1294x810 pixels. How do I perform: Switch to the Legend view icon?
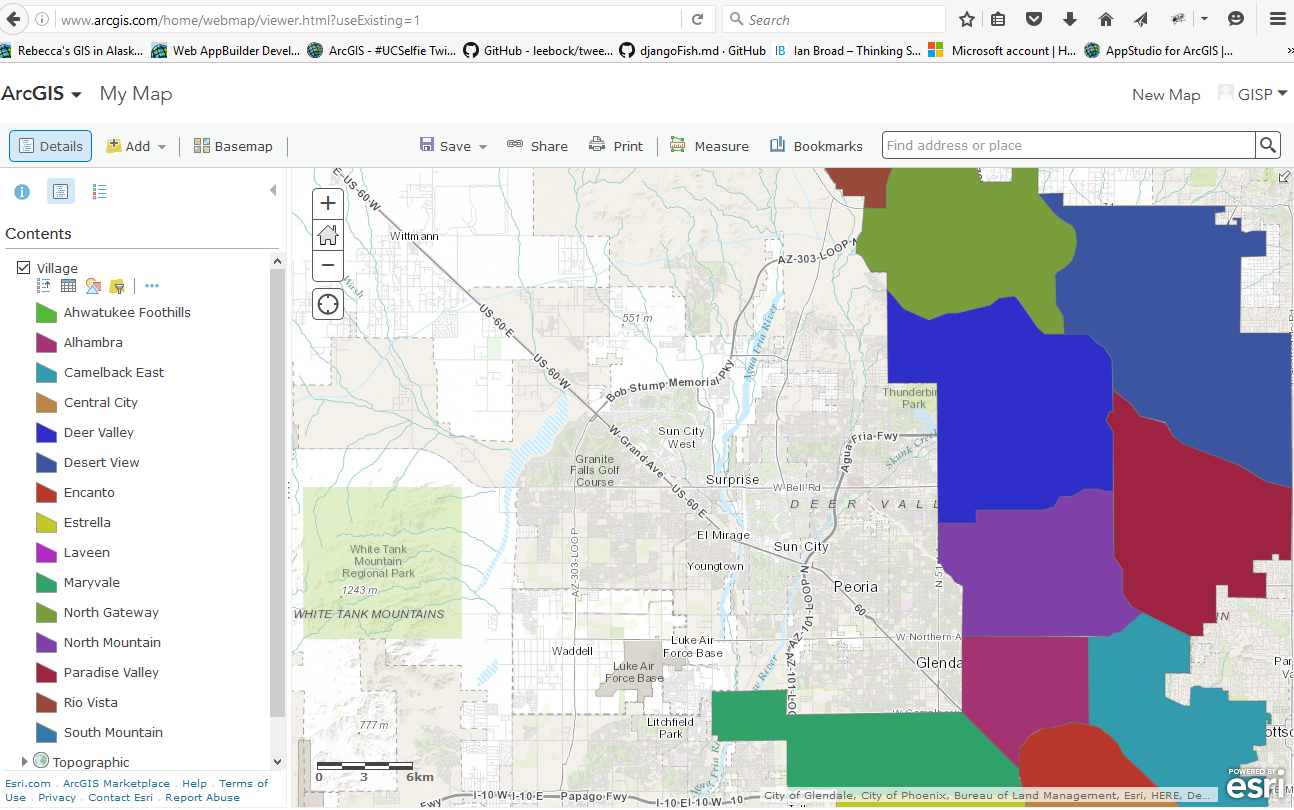(99, 192)
